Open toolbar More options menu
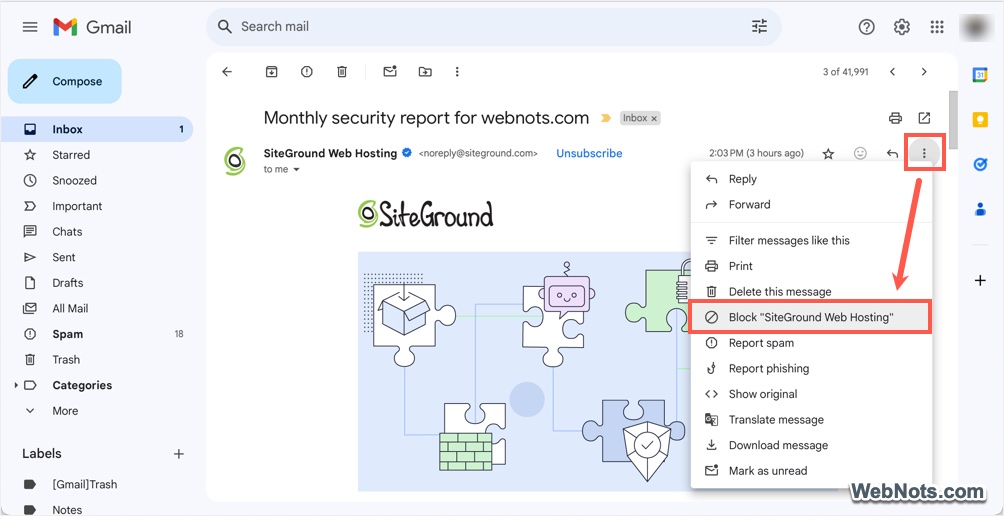 coord(457,72)
